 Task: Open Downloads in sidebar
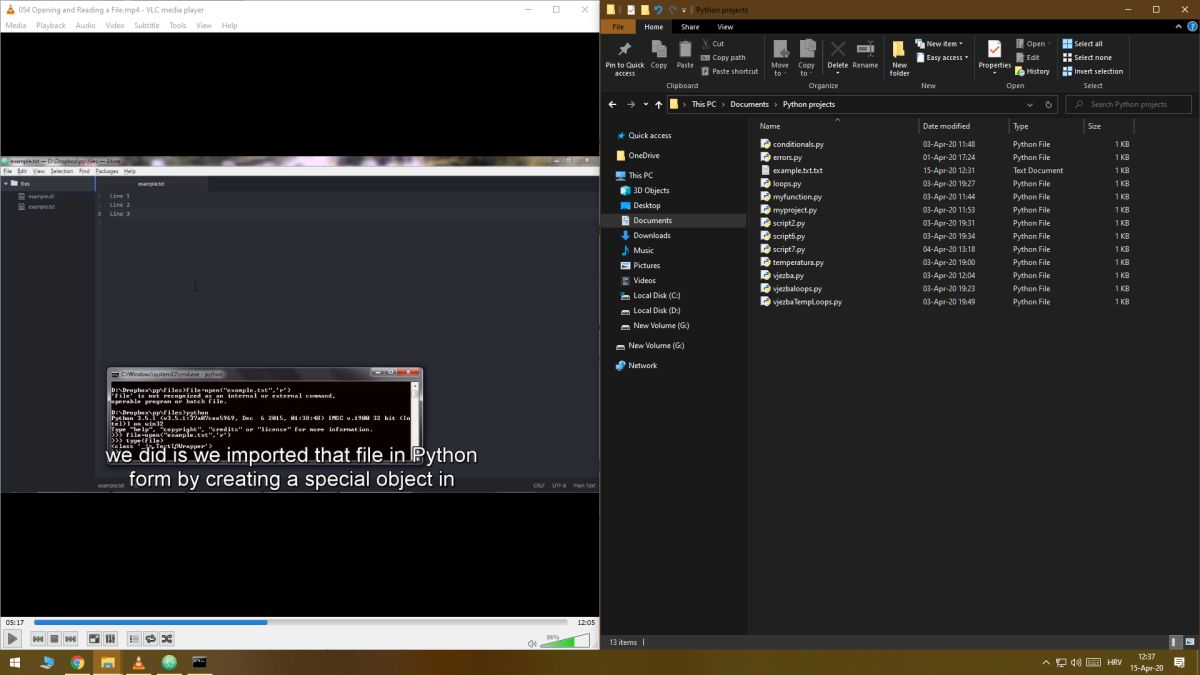(651, 235)
